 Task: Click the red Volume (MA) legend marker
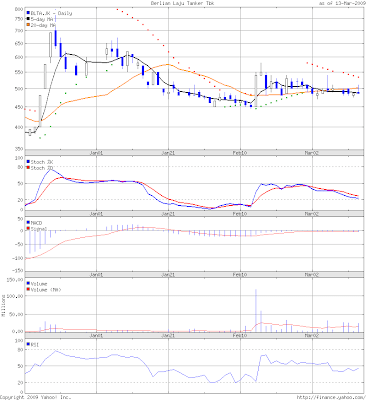point(28,290)
